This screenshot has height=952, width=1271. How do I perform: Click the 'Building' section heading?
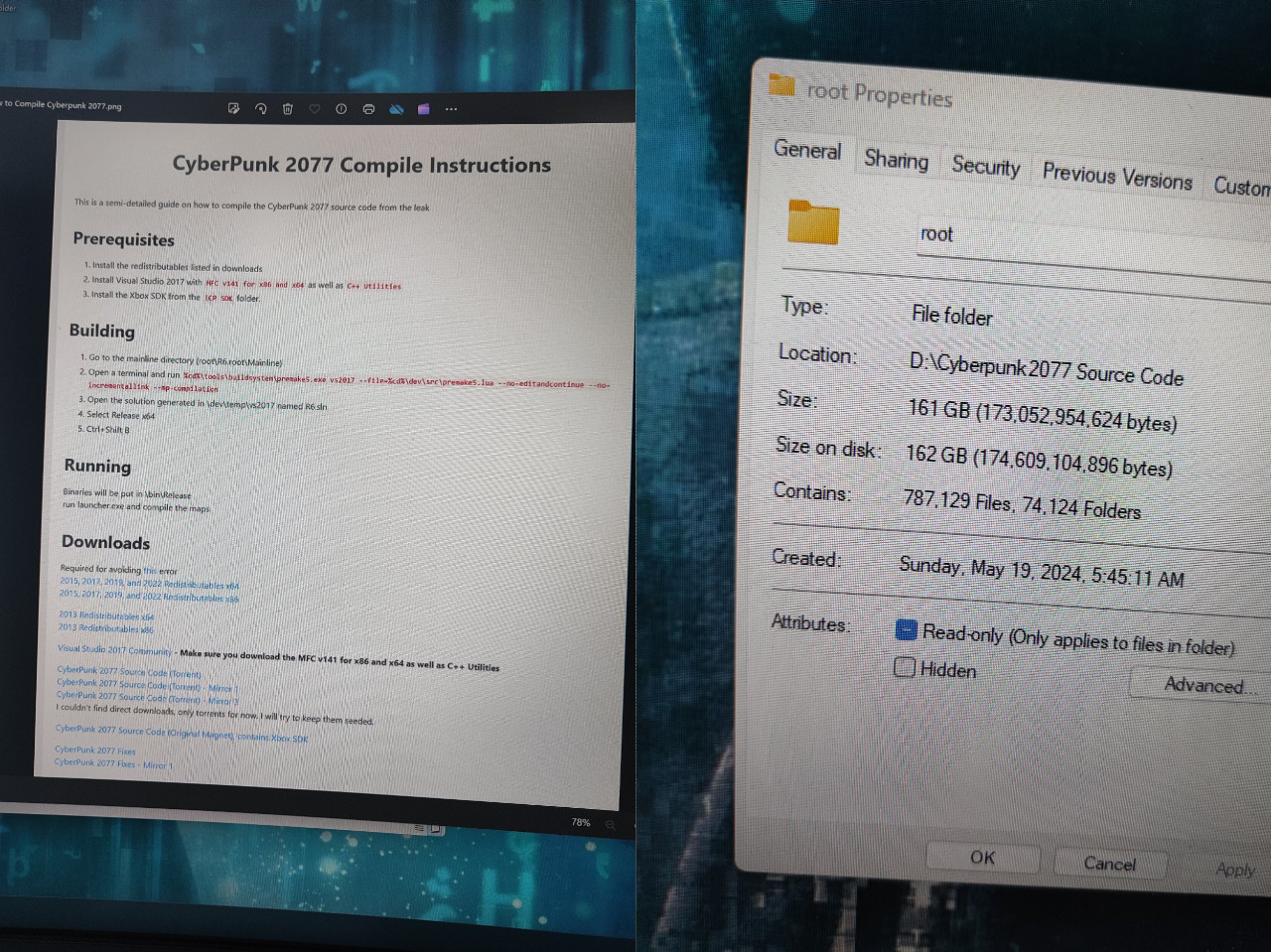coord(102,331)
